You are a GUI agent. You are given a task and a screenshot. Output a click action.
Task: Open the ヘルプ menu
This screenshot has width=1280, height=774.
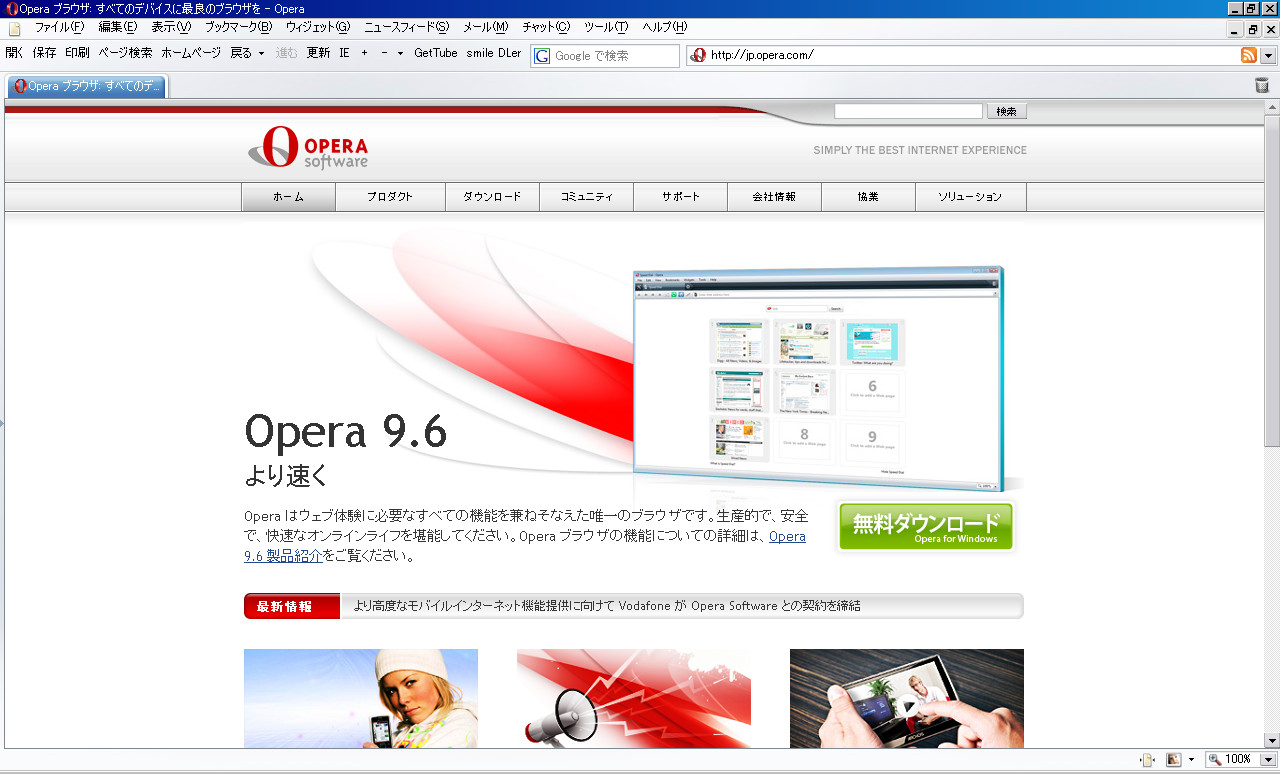[x=665, y=27]
